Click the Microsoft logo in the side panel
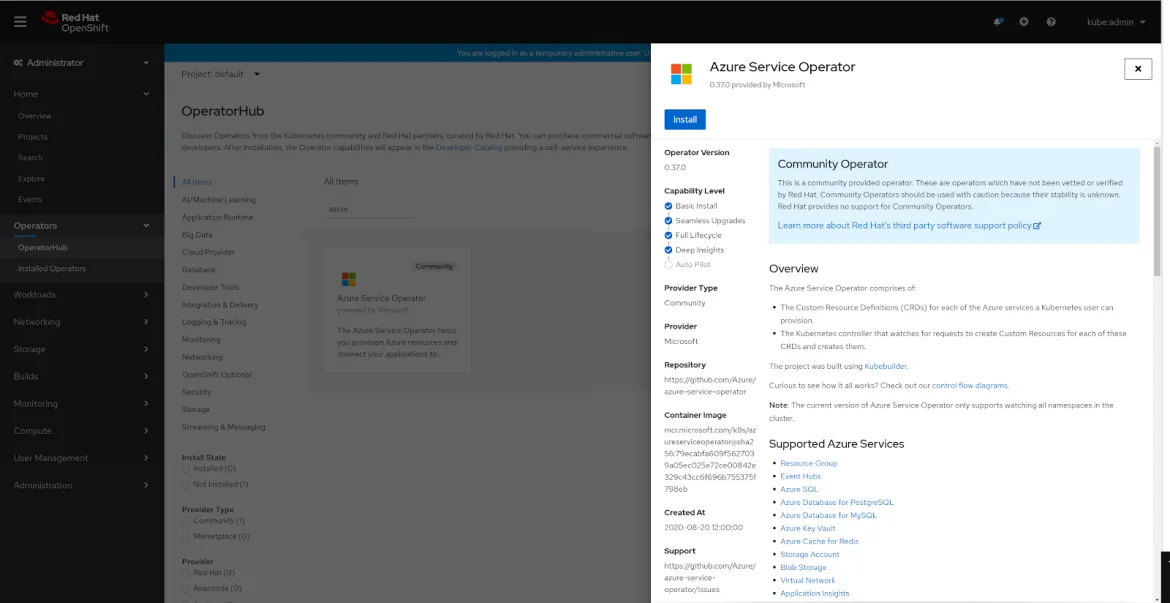Viewport: 1170px width, 603px height. 683,73
